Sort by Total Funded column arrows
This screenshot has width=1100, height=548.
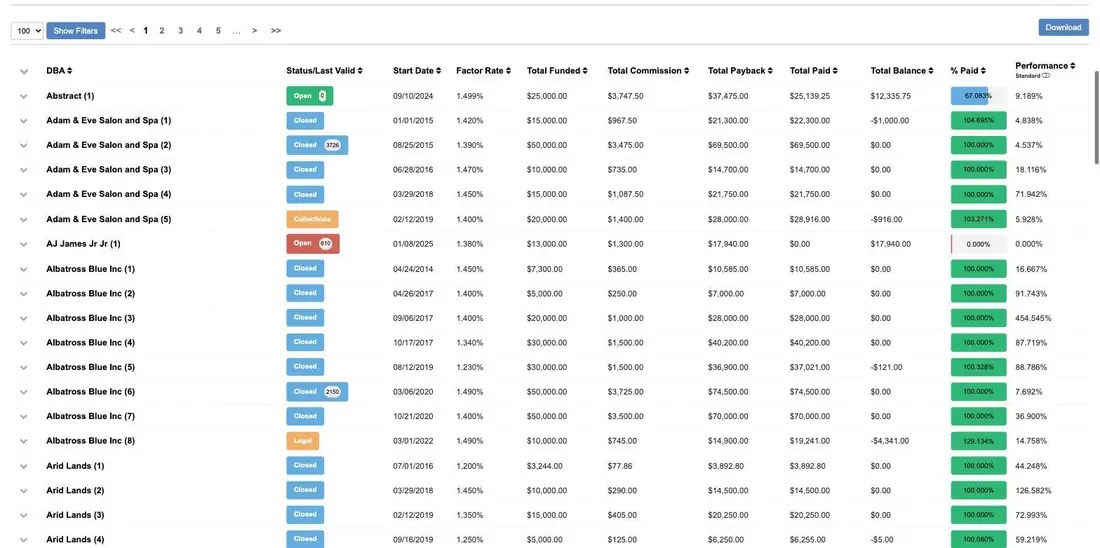click(585, 71)
